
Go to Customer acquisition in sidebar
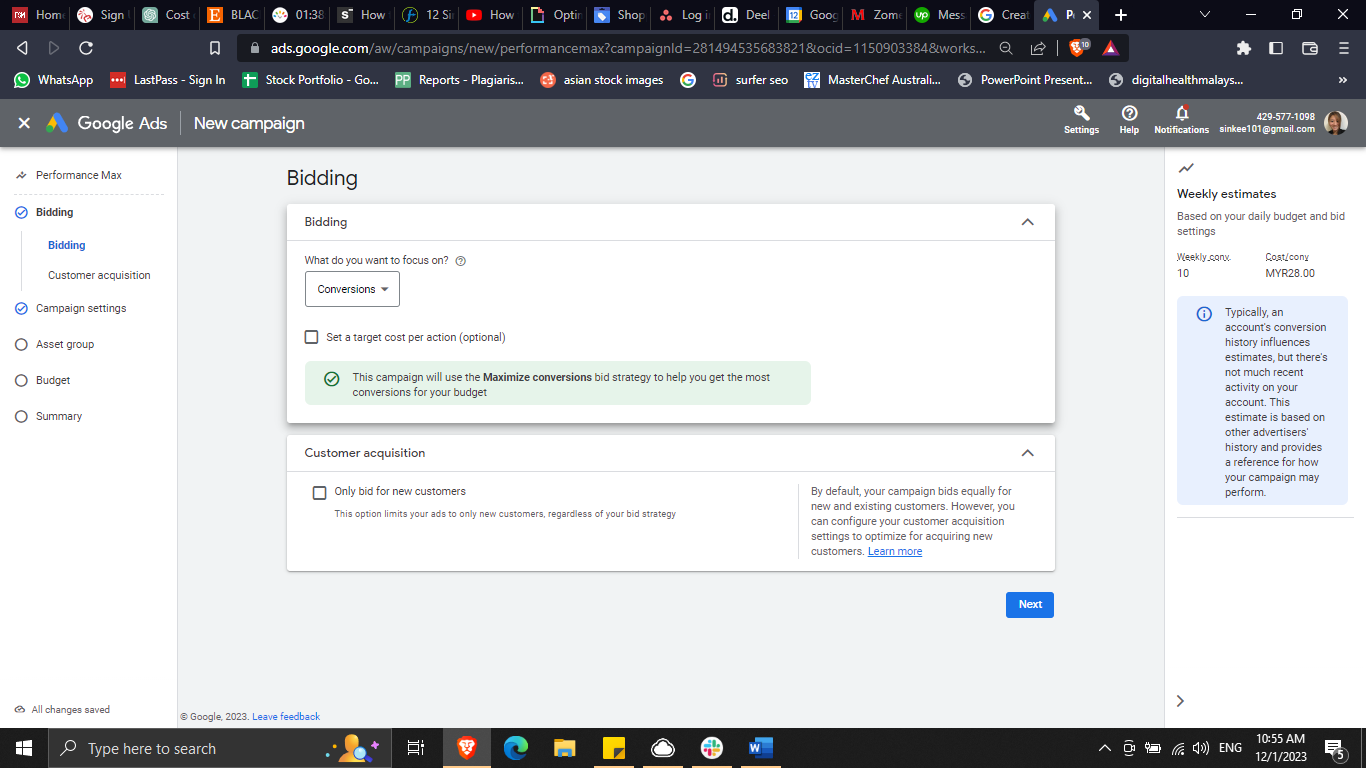(x=99, y=275)
